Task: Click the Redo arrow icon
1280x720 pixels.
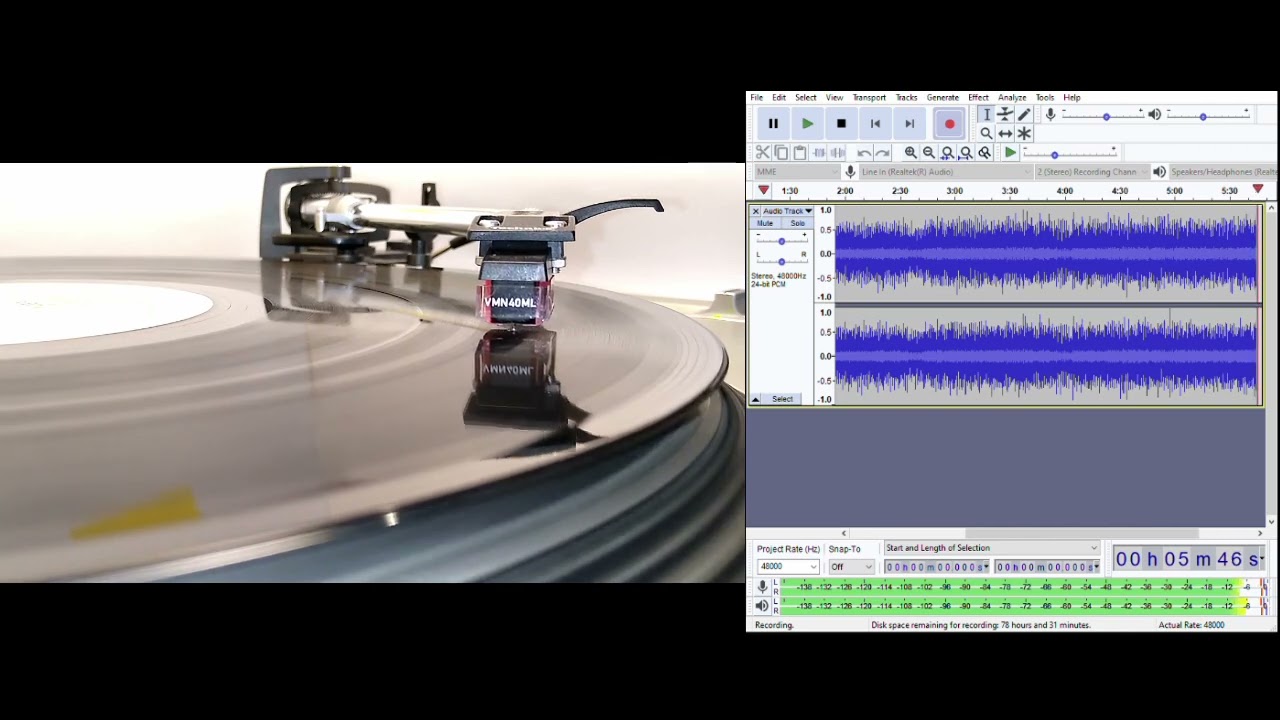Action: pos(882,152)
